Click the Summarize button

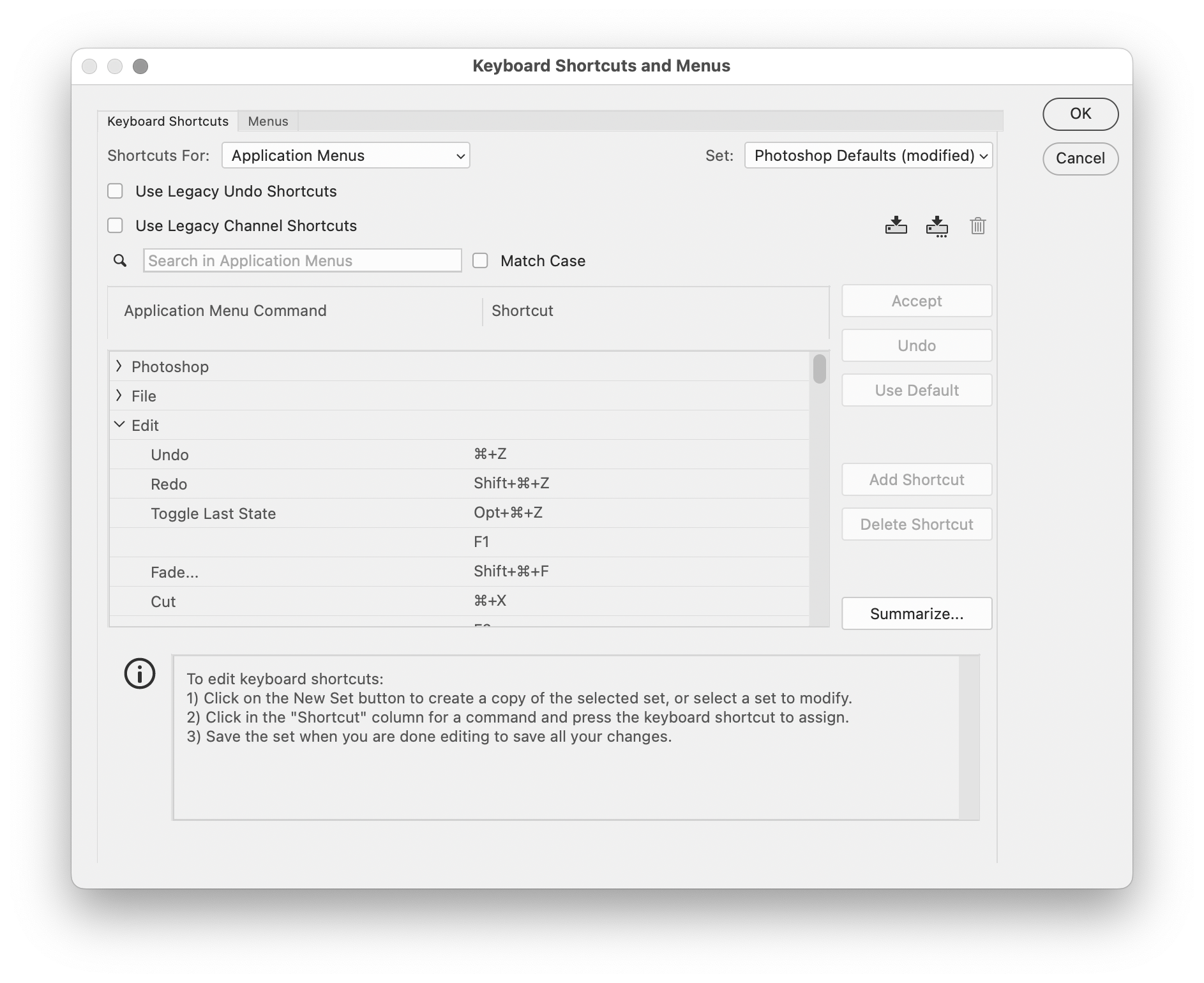pos(916,613)
